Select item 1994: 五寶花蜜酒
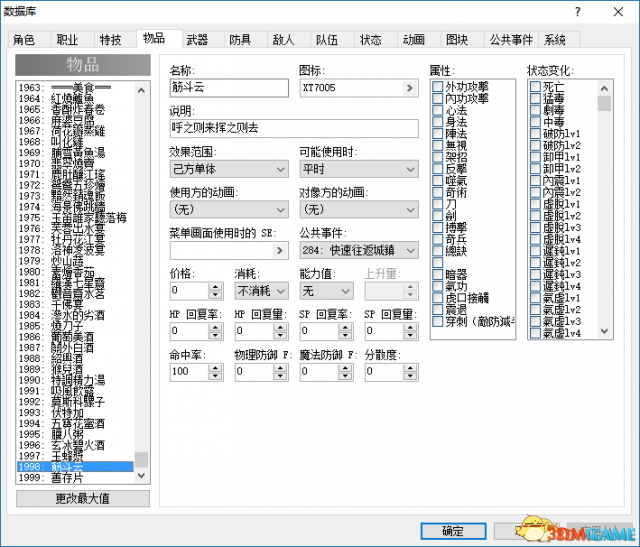 pos(76,423)
